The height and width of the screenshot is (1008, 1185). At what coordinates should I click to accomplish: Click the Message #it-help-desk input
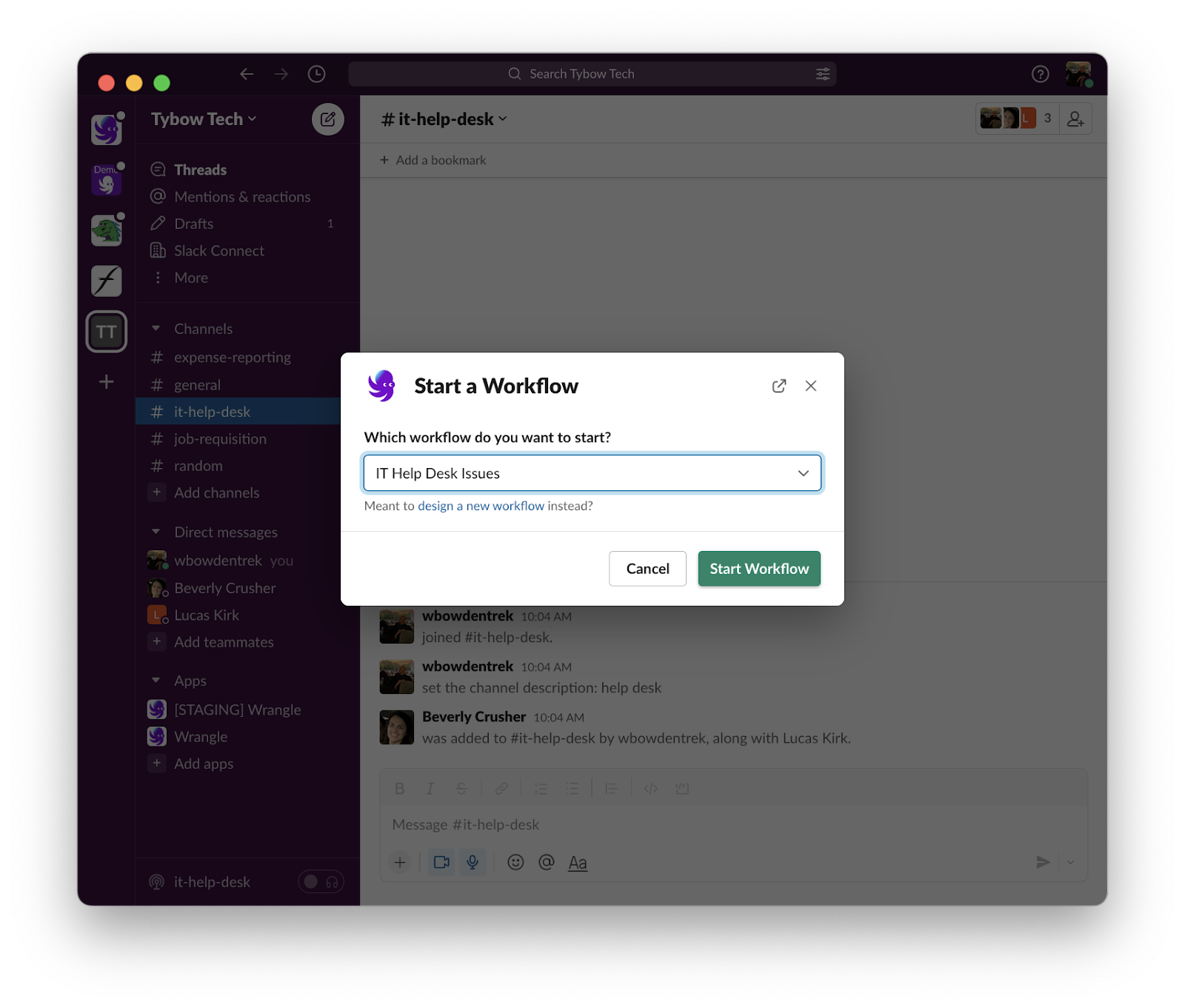coord(733,824)
